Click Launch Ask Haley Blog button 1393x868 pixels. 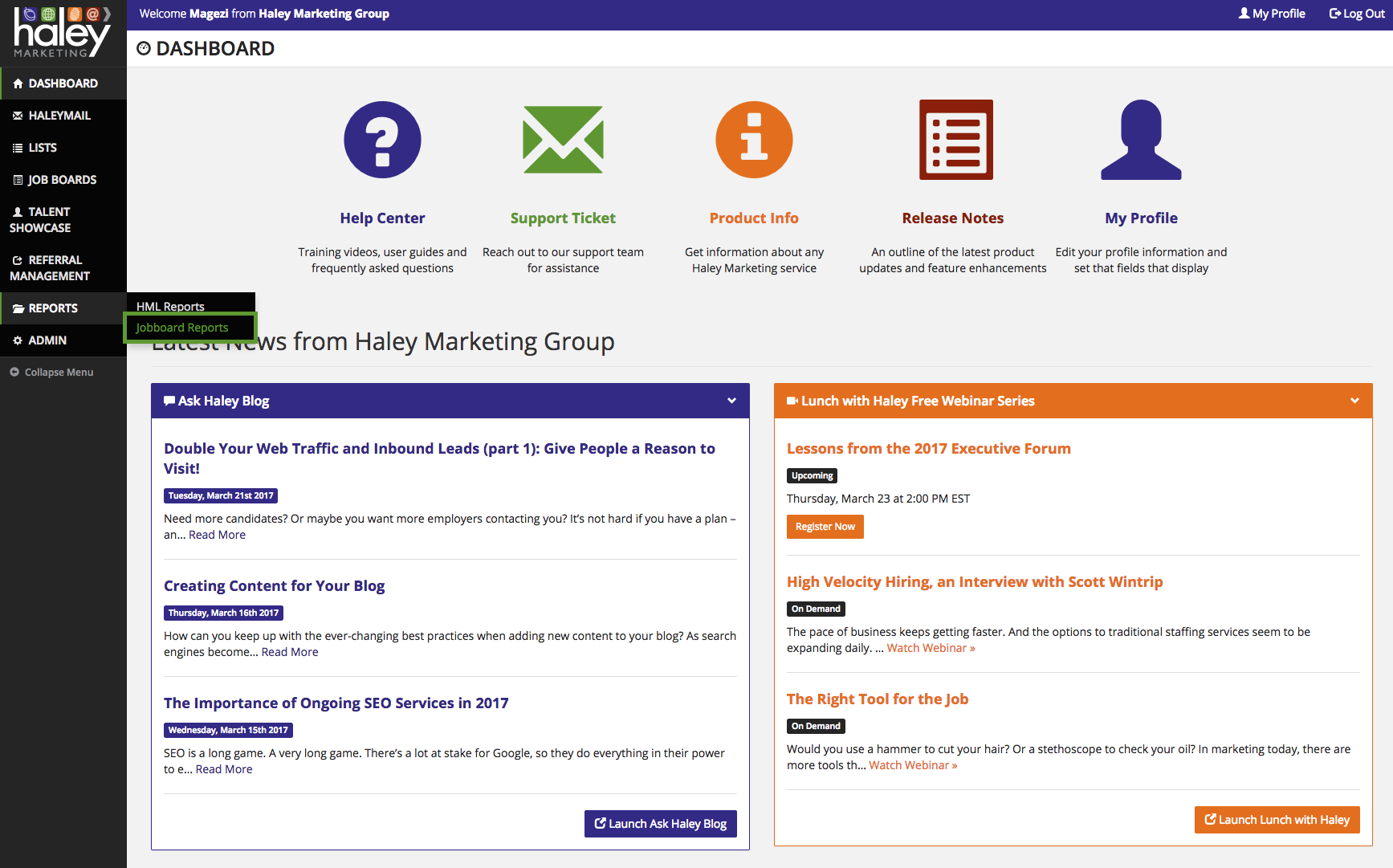pyautogui.click(x=660, y=824)
